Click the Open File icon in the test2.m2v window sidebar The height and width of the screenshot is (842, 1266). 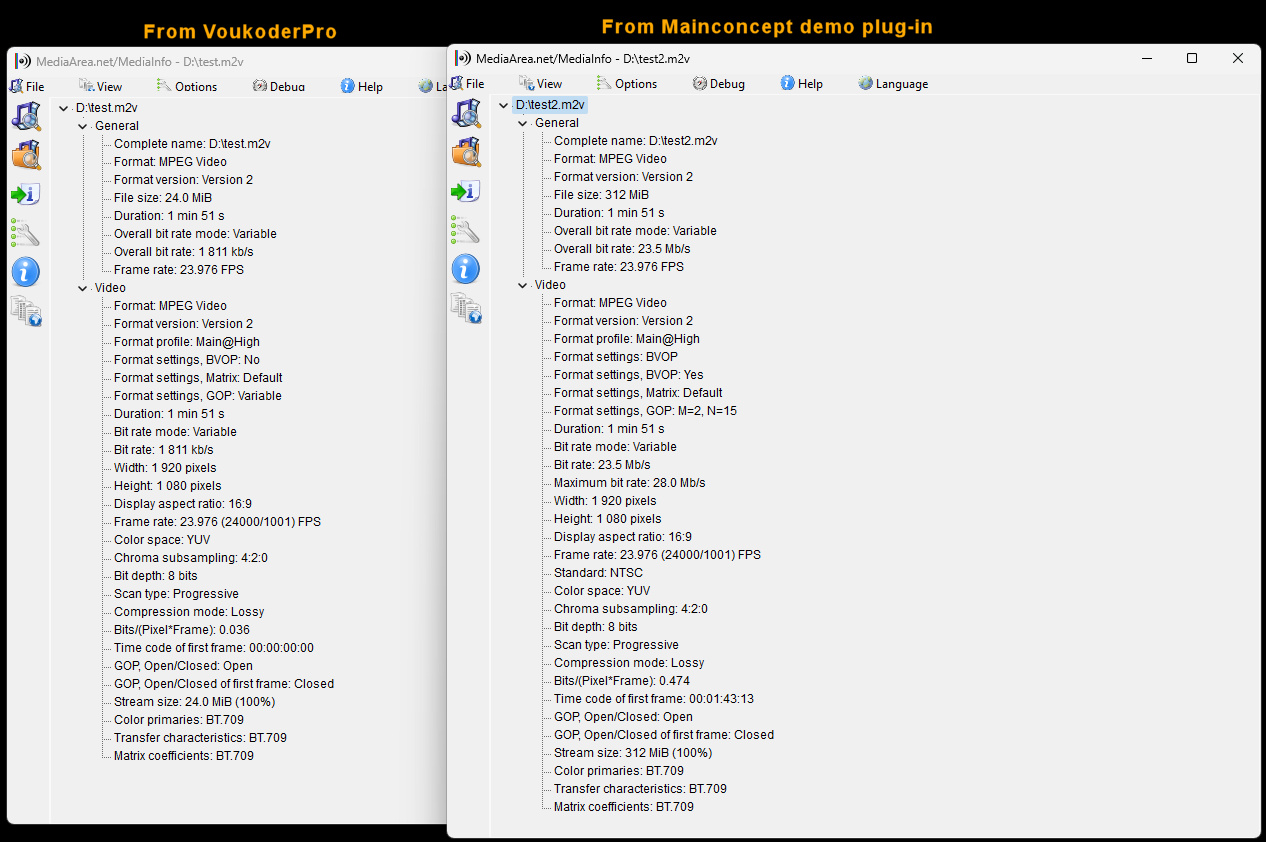point(466,114)
